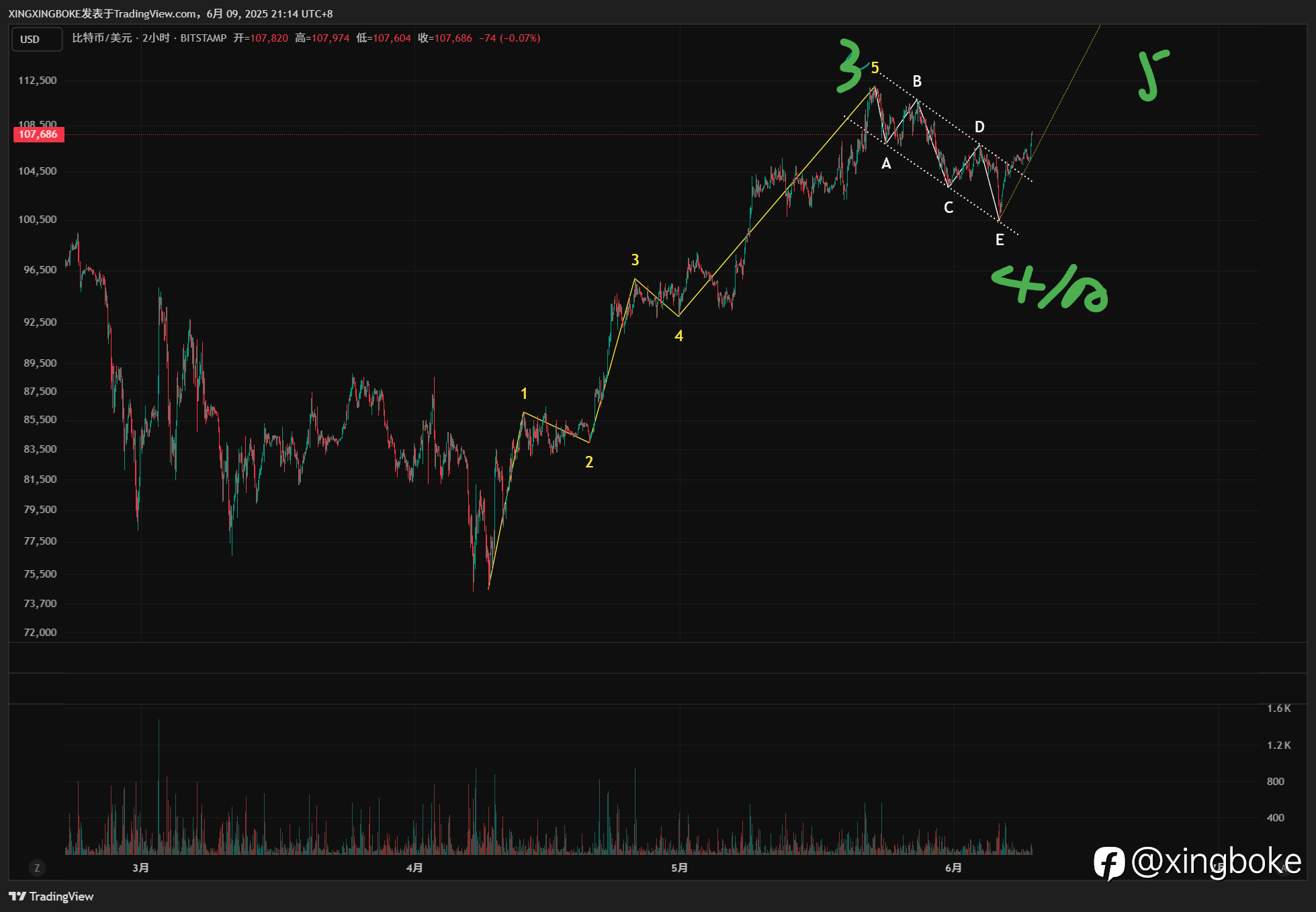The width and height of the screenshot is (1316, 912).
Task: Click the 6月 label on time axis
Action: (x=953, y=868)
